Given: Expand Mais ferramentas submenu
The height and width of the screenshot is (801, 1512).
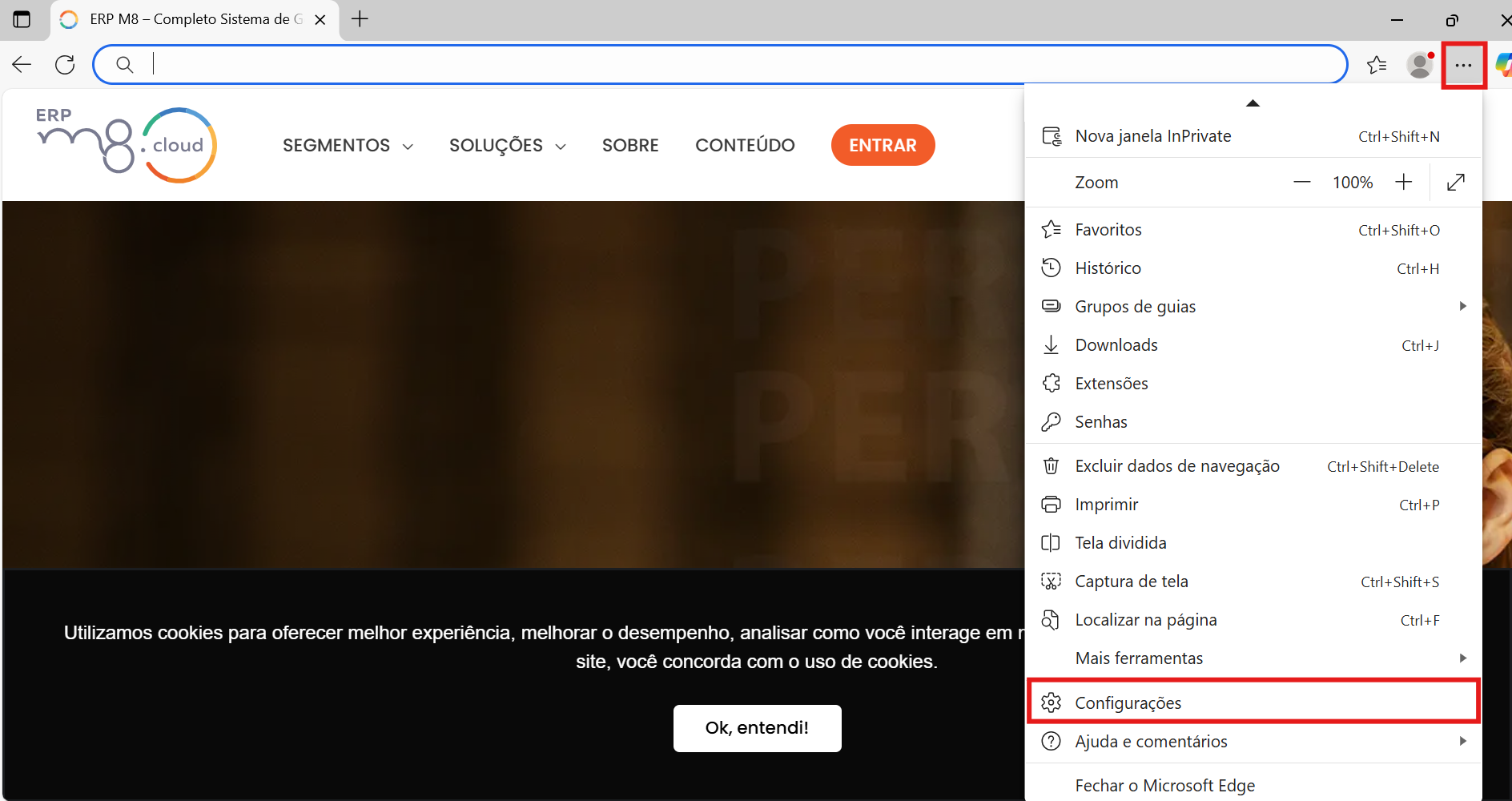Looking at the screenshot, I should point(1253,658).
